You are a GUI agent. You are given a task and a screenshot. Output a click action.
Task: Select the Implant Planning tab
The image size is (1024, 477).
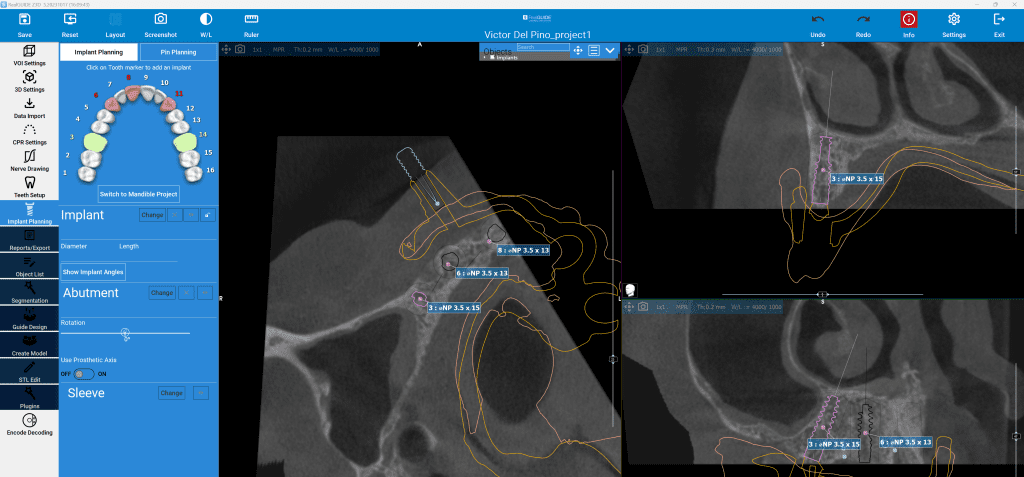(98, 52)
